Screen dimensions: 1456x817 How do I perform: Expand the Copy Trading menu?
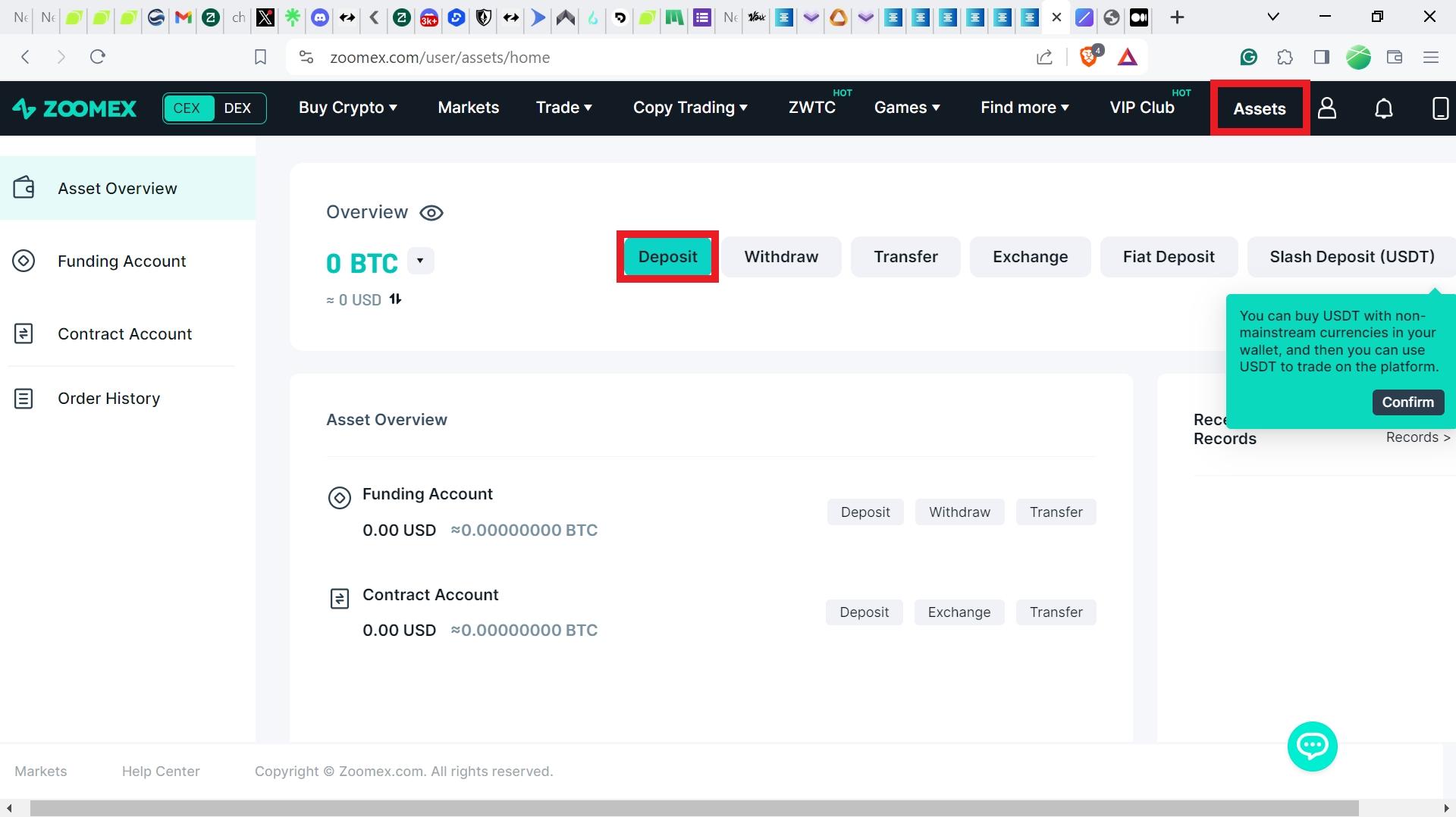coord(691,108)
